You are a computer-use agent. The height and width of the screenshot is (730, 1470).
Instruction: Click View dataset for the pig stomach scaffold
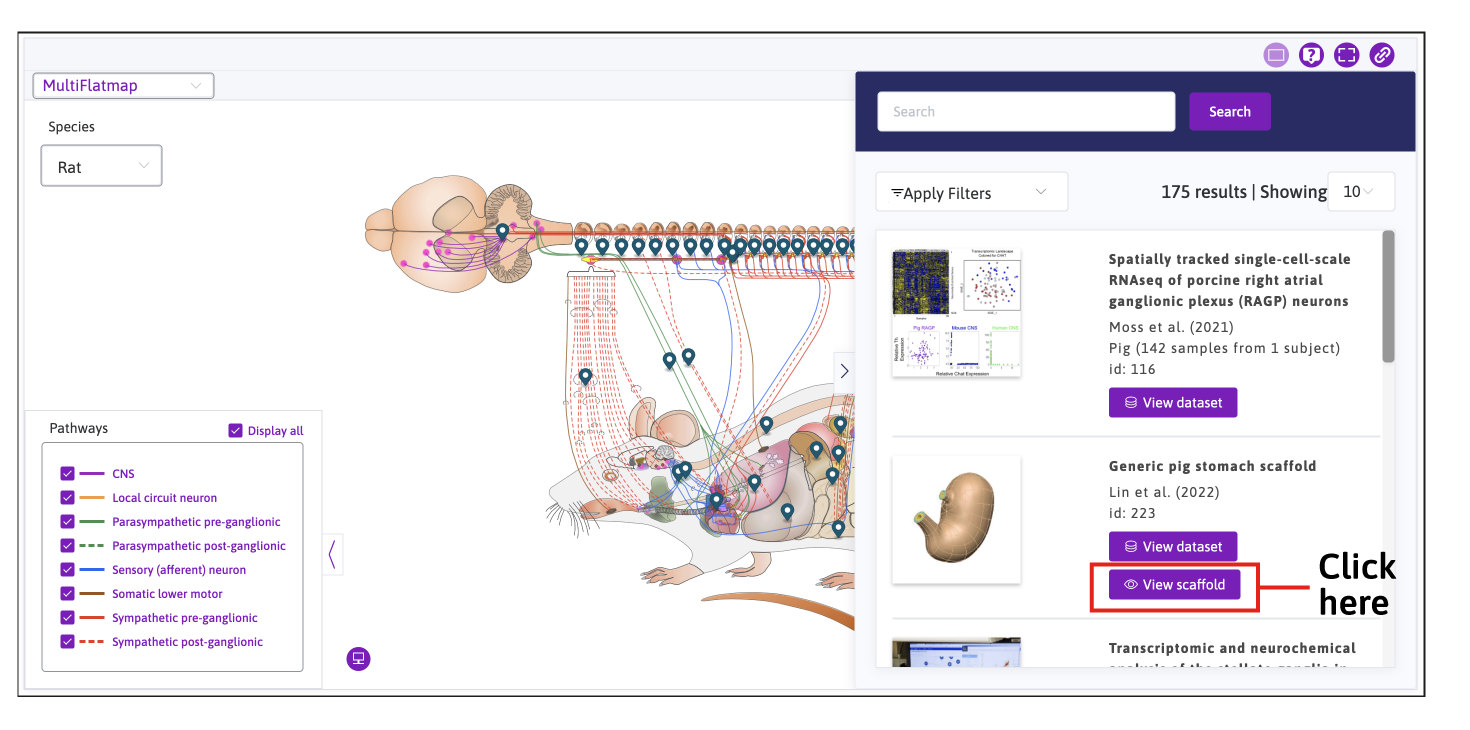1173,547
